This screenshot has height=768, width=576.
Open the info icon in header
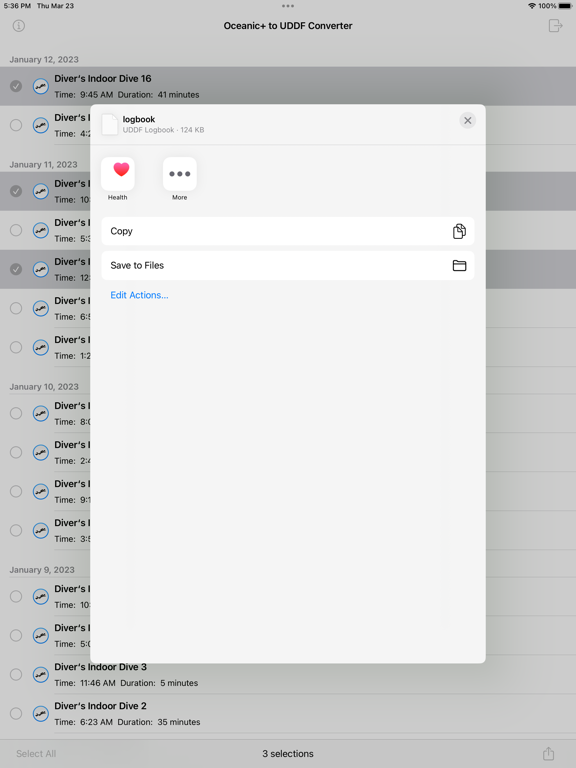tap(19, 25)
